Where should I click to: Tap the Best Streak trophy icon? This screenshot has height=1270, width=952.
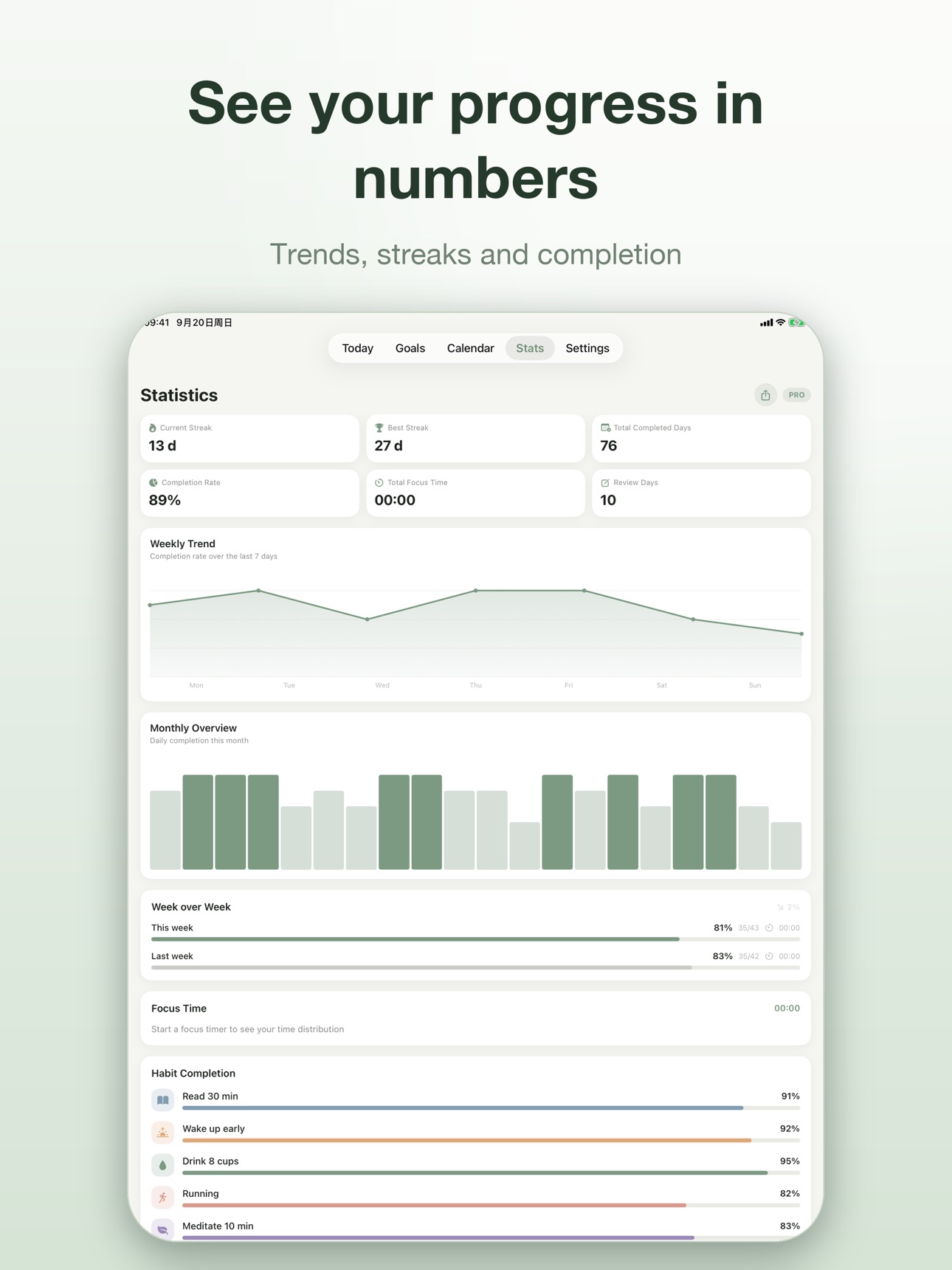(379, 428)
